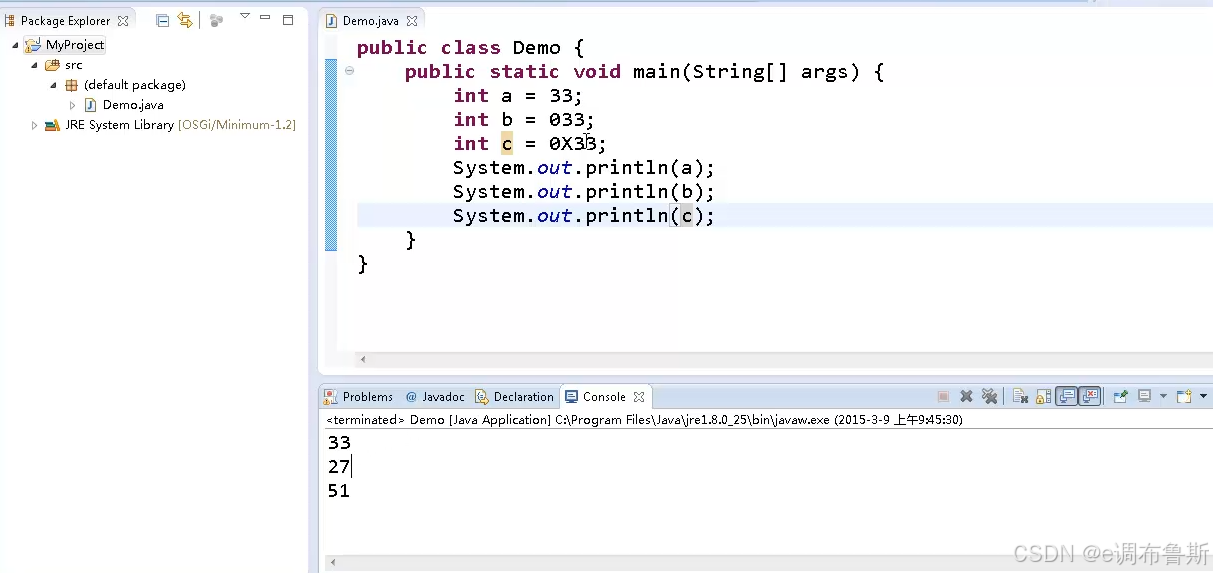This screenshot has height=573, width=1213.
Task: Click the MyProject project folder icon
Action: click(32, 45)
